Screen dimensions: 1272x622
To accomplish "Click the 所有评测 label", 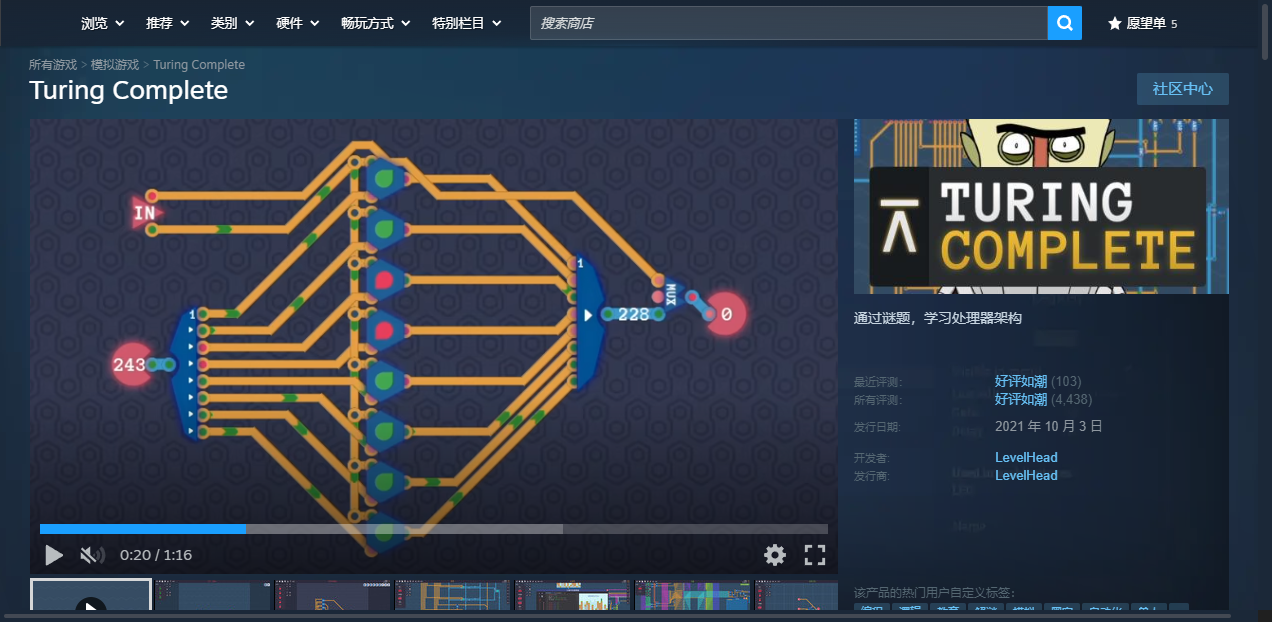I will point(877,400).
